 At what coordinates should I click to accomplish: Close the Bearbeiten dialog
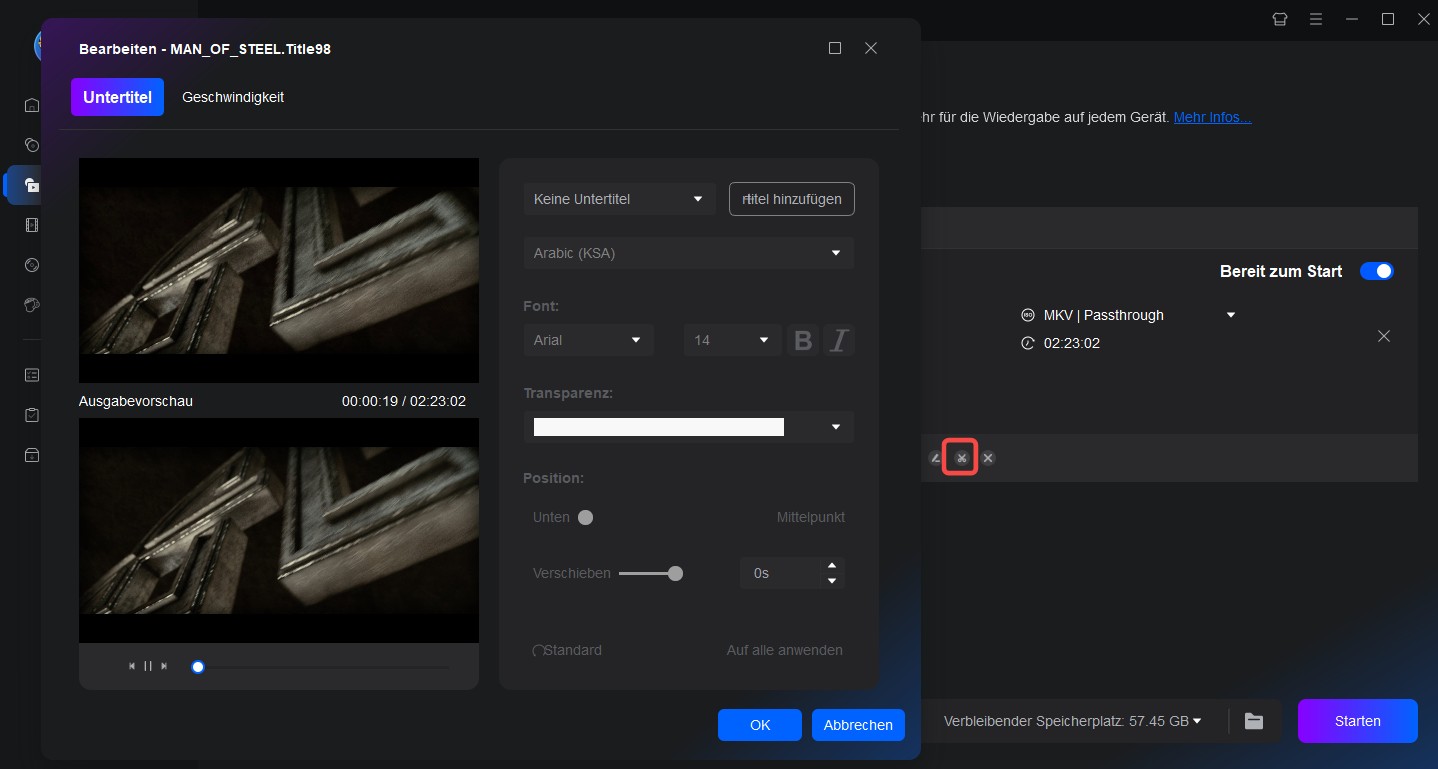[x=871, y=48]
